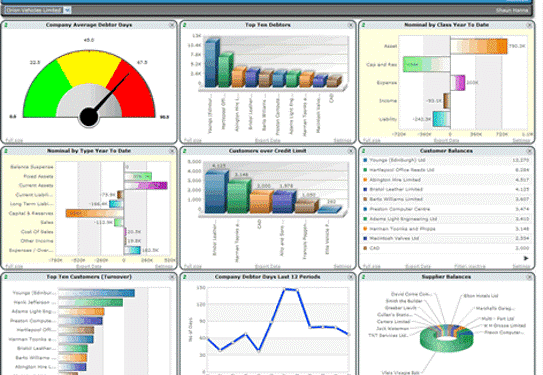Open Top Ten Debtors full size
This screenshot has height=375, width=543.
pos(193,140)
